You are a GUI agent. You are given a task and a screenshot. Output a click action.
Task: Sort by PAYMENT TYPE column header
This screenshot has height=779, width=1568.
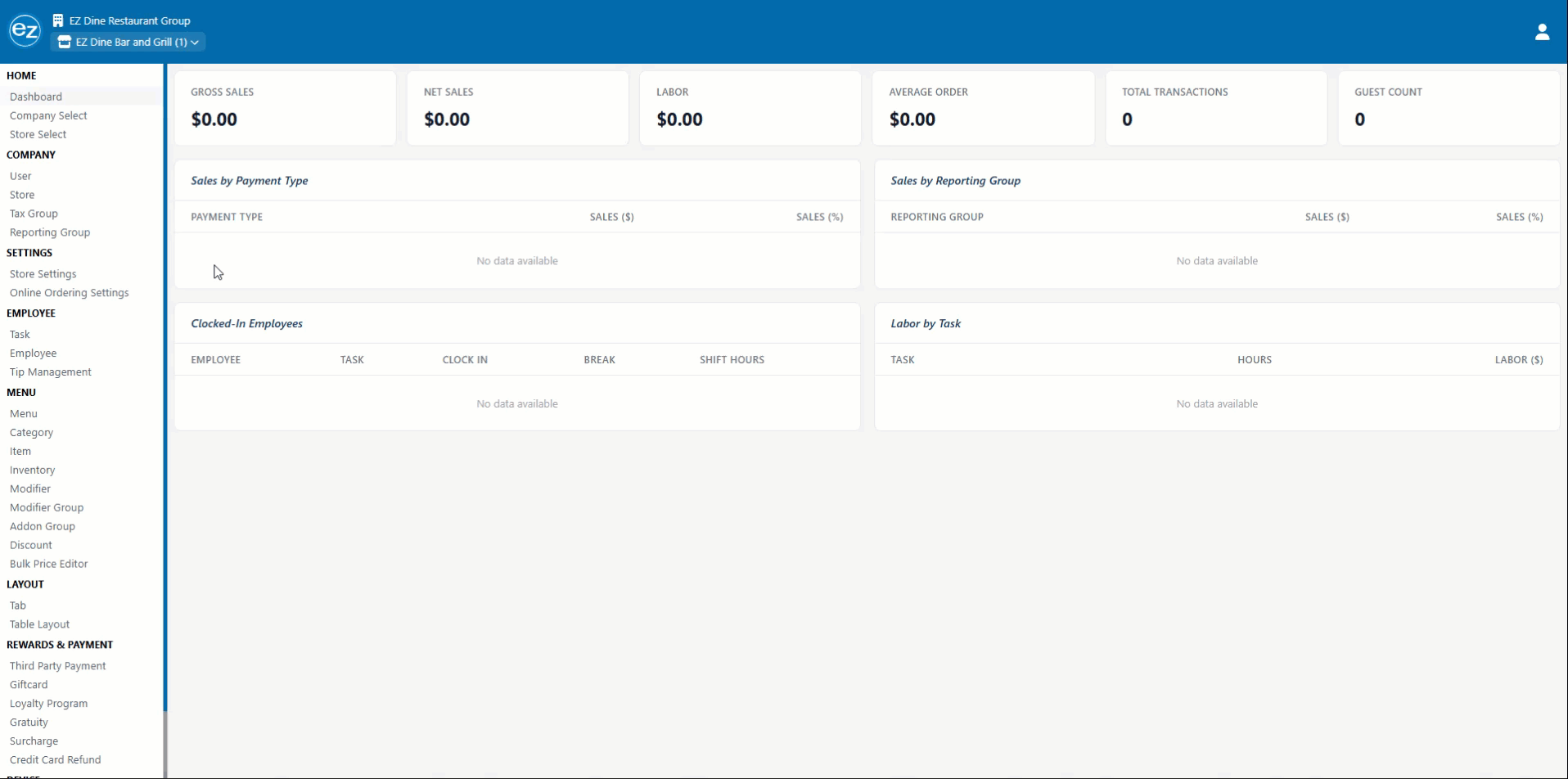coord(227,217)
